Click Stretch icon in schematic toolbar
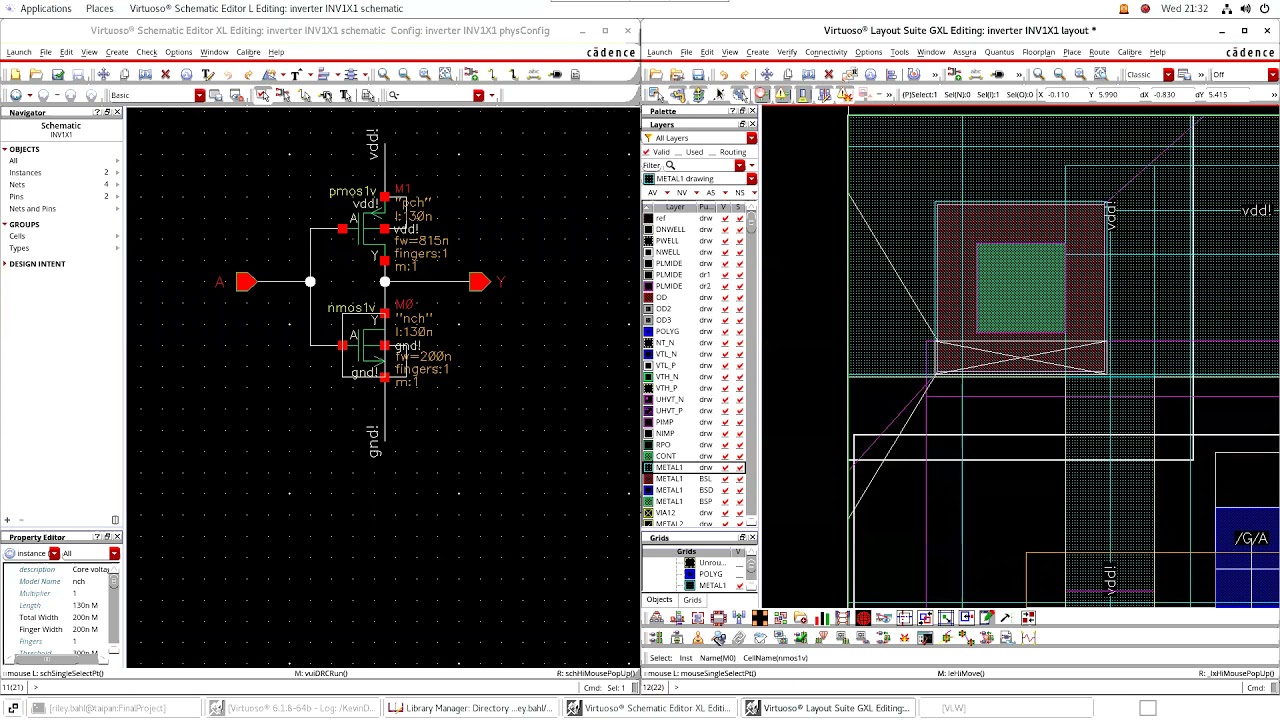1280x720 pixels. pyautogui.click(x=145, y=74)
